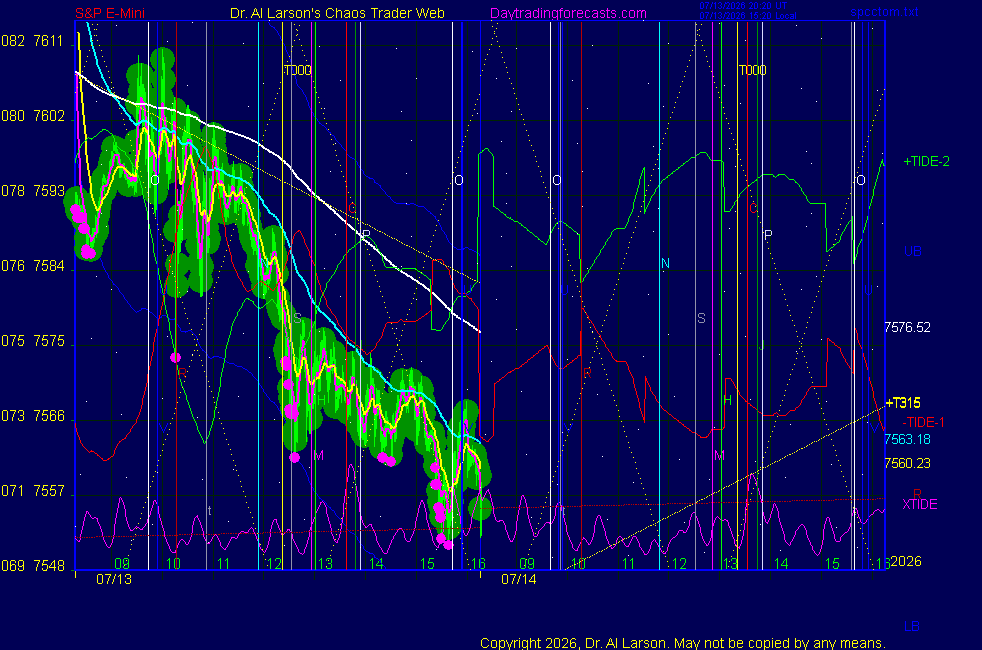Click the copyright notice for Dr. Al Larson
This screenshot has width=982, height=650.
683,643
